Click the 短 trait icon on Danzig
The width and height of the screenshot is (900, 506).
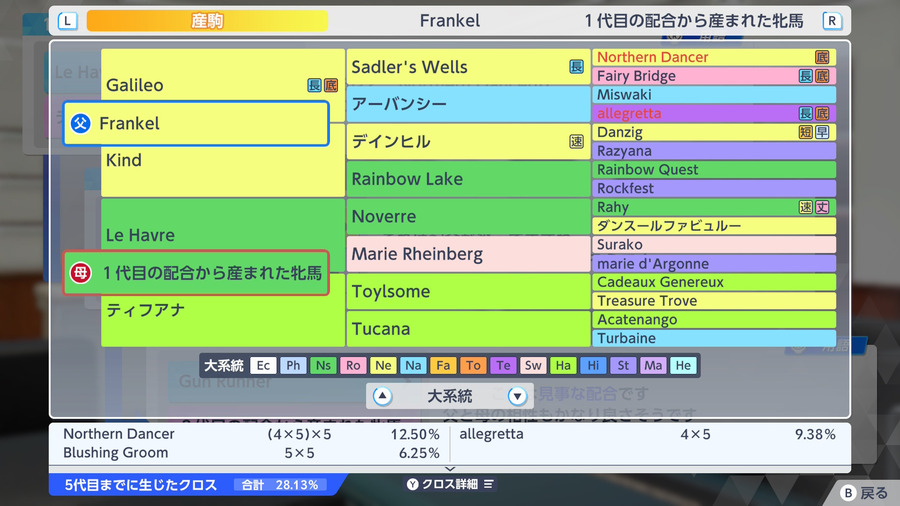pos(806,133)
